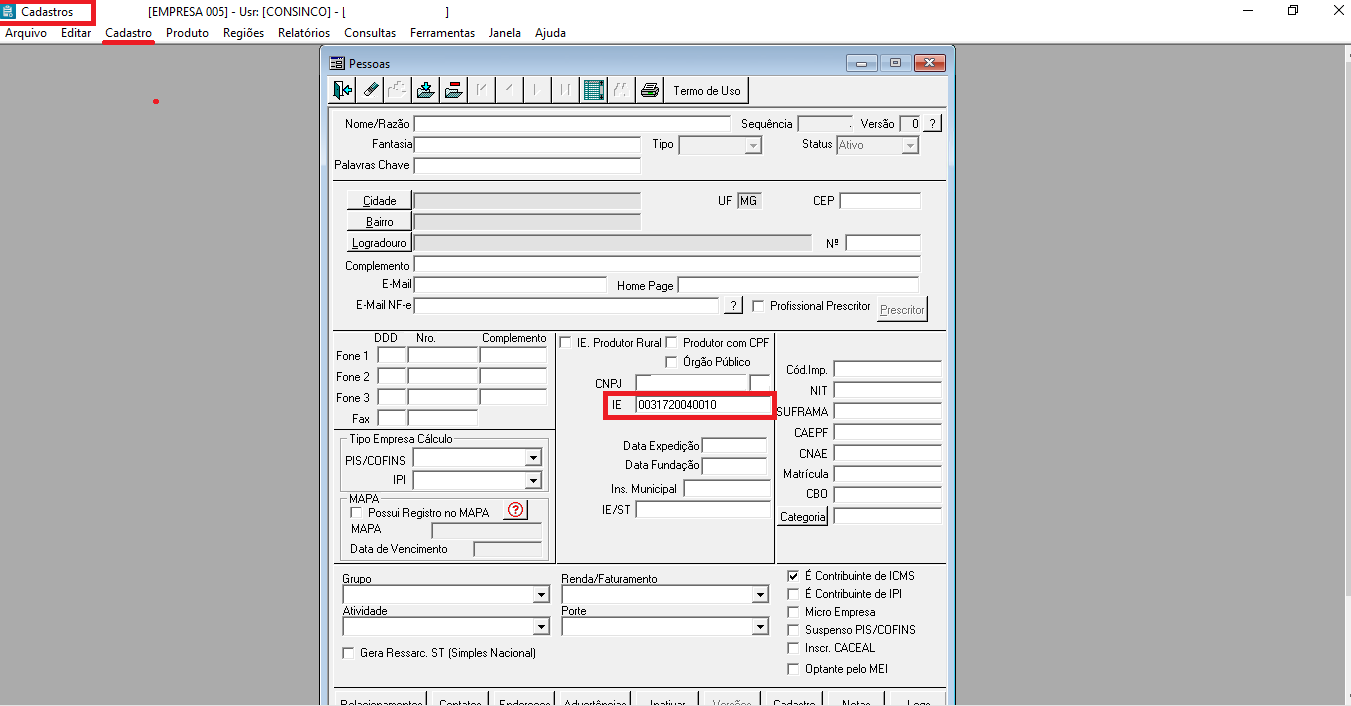The image size is (1351, 706).
Task: Expand the Renda/Faturamento dropdown
Action: (759, 595)
